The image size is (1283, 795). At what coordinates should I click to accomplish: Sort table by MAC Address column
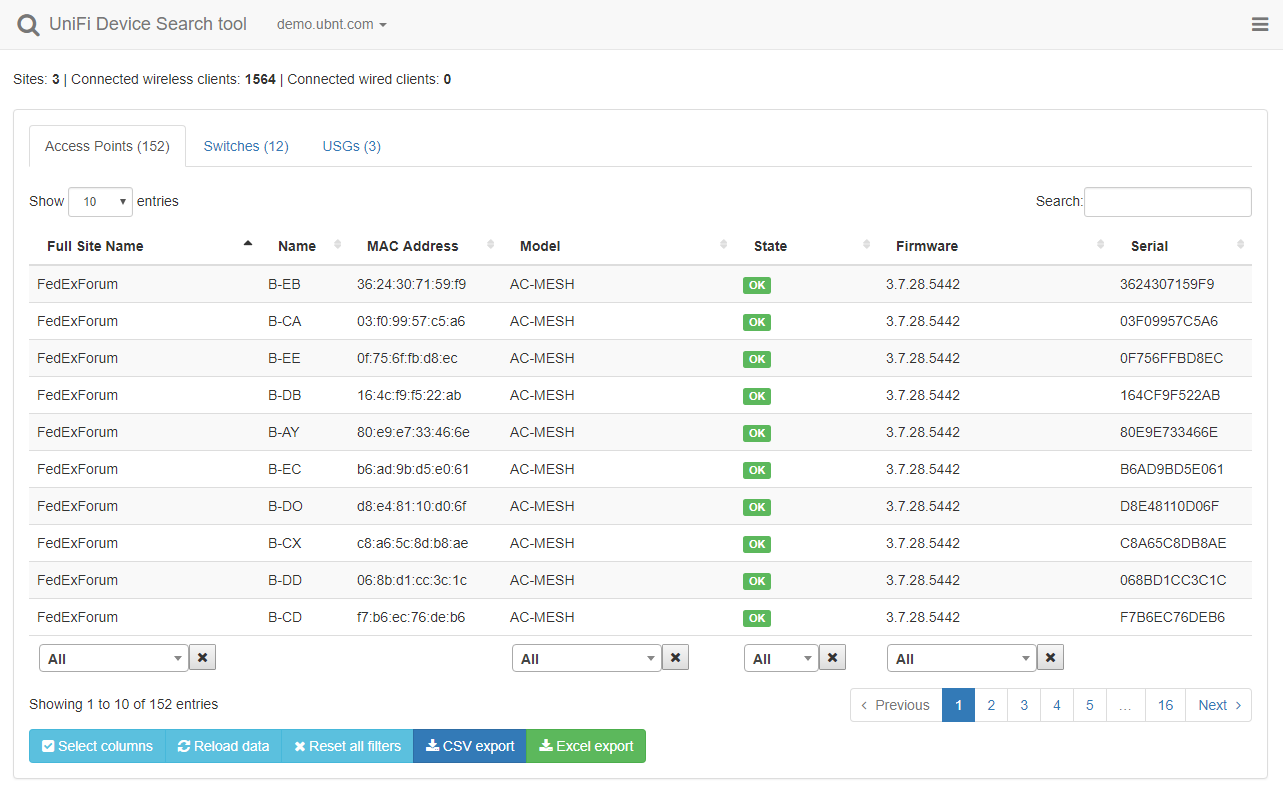tap(412, 246)
